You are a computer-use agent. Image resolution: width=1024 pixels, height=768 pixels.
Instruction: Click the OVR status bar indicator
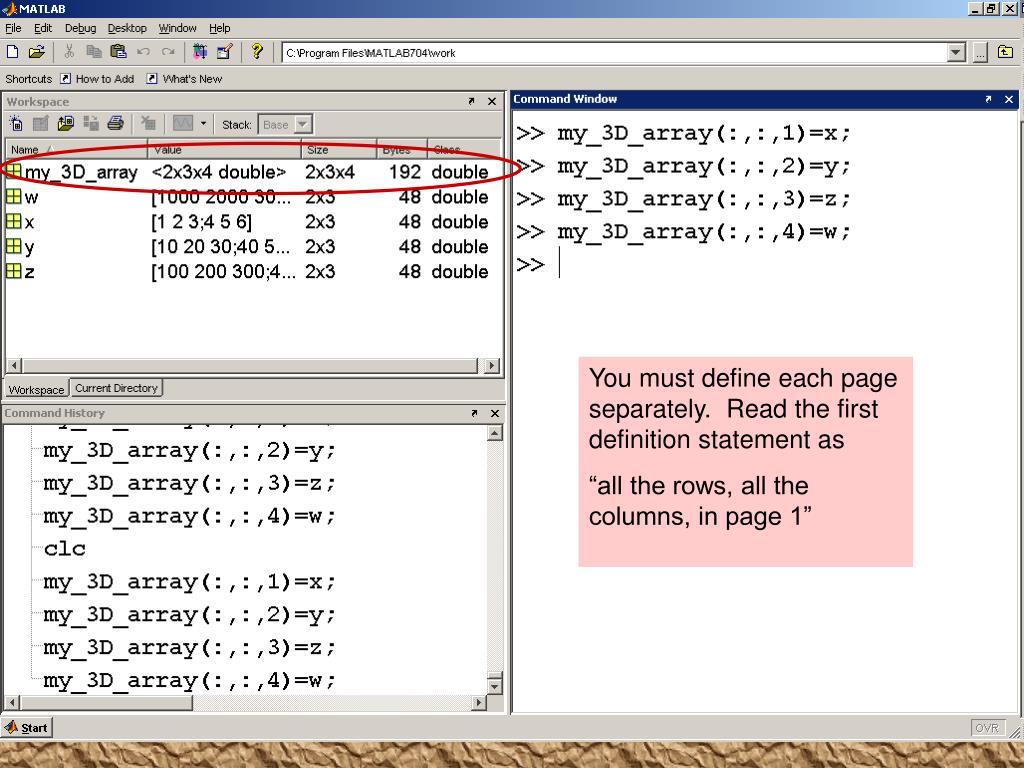(x=987, y=728)
